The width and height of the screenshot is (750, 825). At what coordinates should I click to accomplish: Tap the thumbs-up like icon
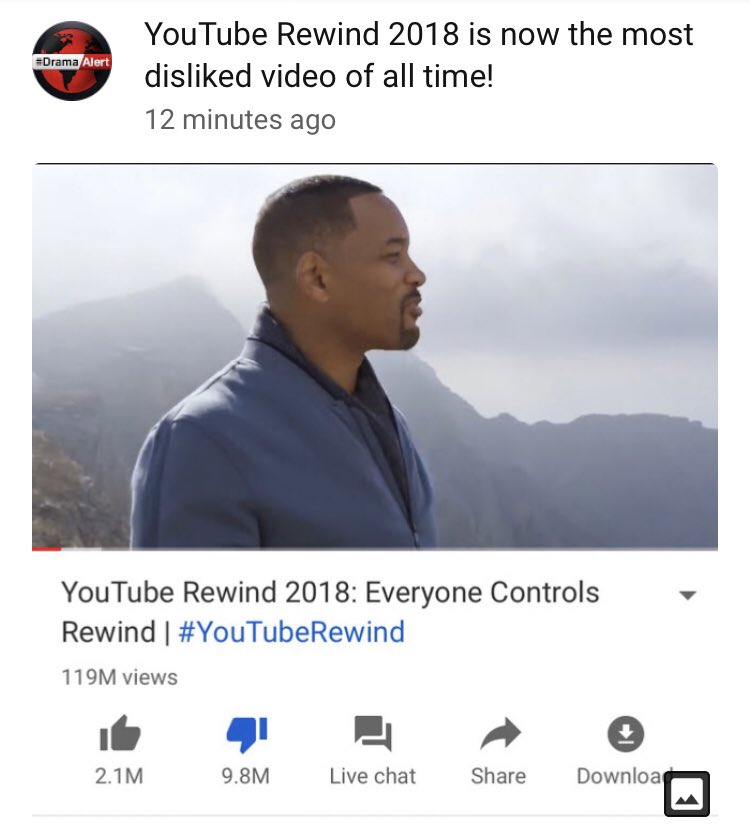tap(120, 733)
